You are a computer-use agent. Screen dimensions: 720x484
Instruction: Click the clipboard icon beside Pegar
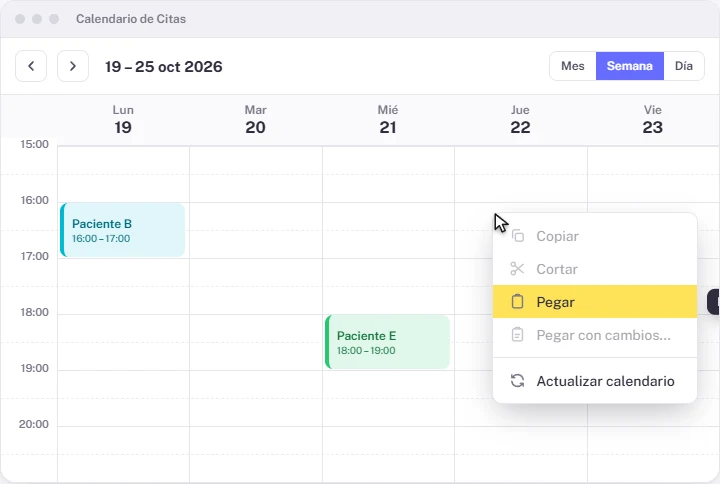pos(518,302)
